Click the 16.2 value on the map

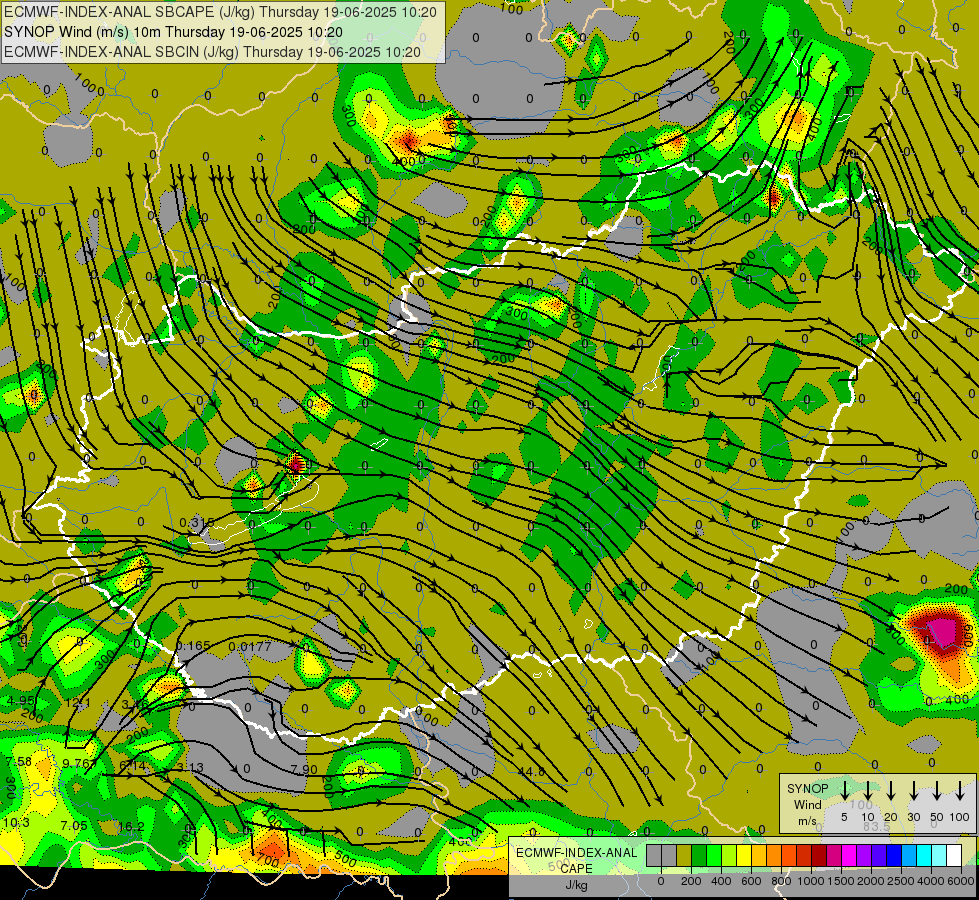coord(131,826)
